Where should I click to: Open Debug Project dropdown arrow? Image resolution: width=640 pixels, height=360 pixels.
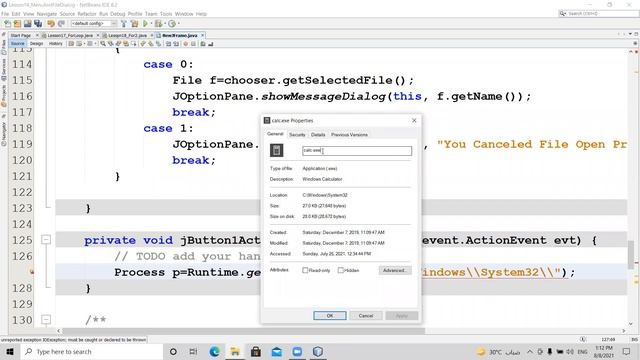click(164, 24)
